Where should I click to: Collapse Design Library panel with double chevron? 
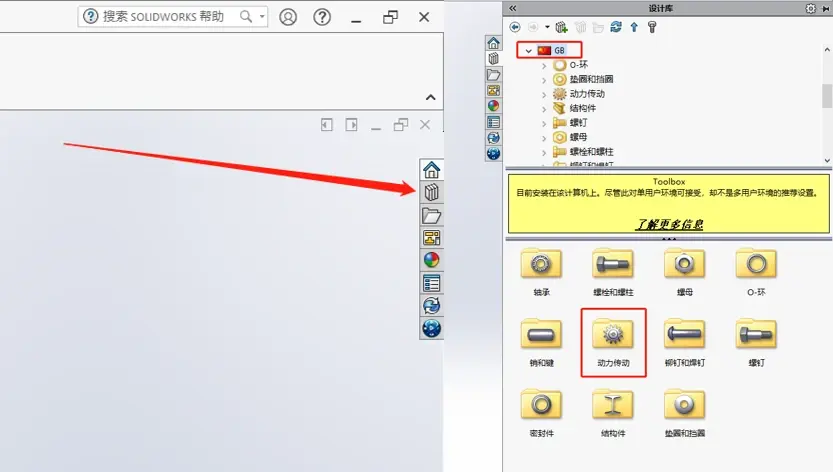(x=513, y=8)
